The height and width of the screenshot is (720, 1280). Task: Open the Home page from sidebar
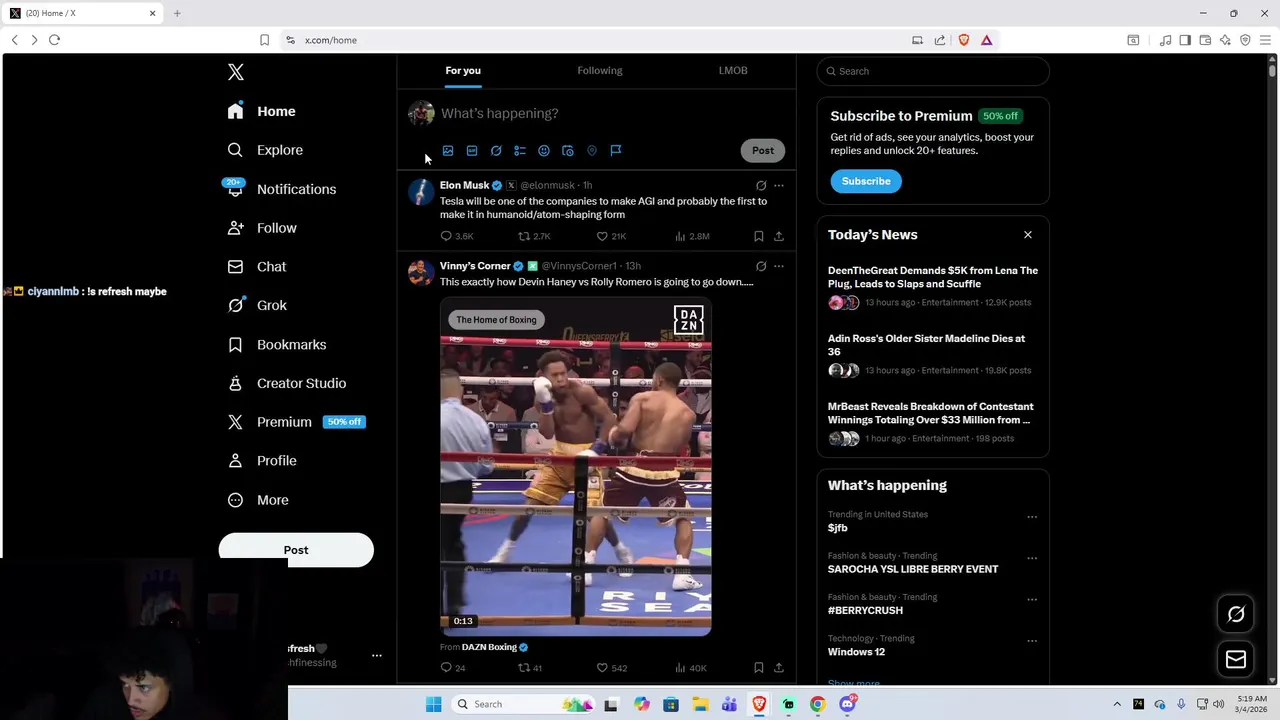[x=261, y=111]
